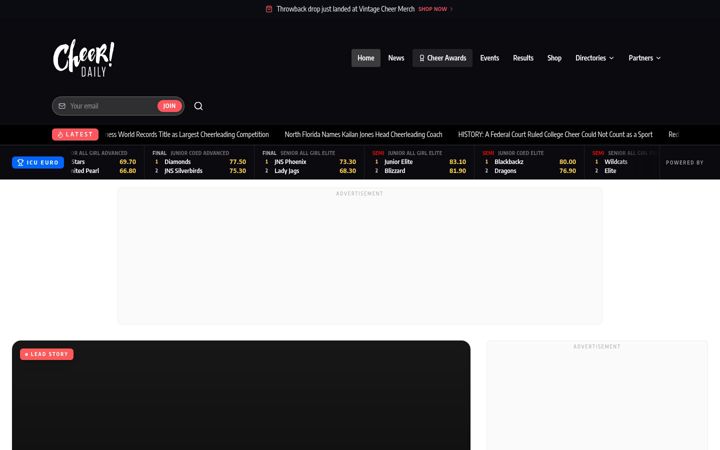Screen dimensions: 720x450
Task: Select the Blackbackz 80.00 score row
Action: point(529,162)
